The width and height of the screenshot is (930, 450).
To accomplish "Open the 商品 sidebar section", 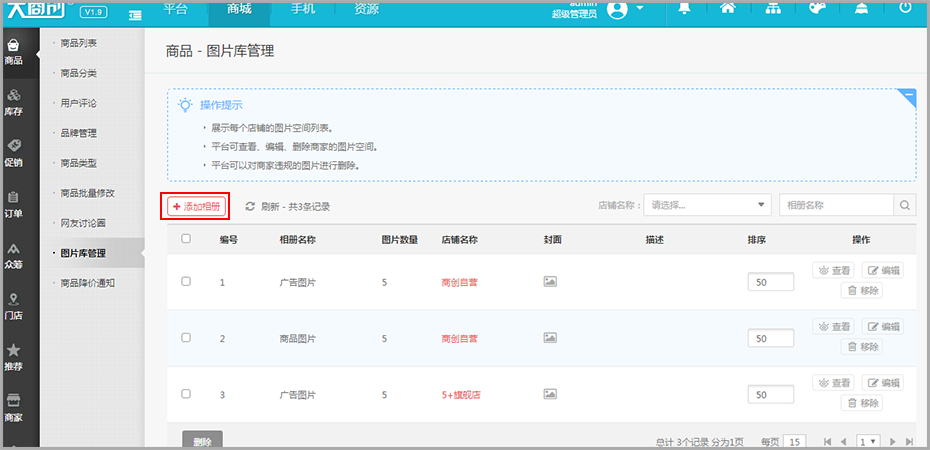I will pyautogui.click(x=14, y=52).
